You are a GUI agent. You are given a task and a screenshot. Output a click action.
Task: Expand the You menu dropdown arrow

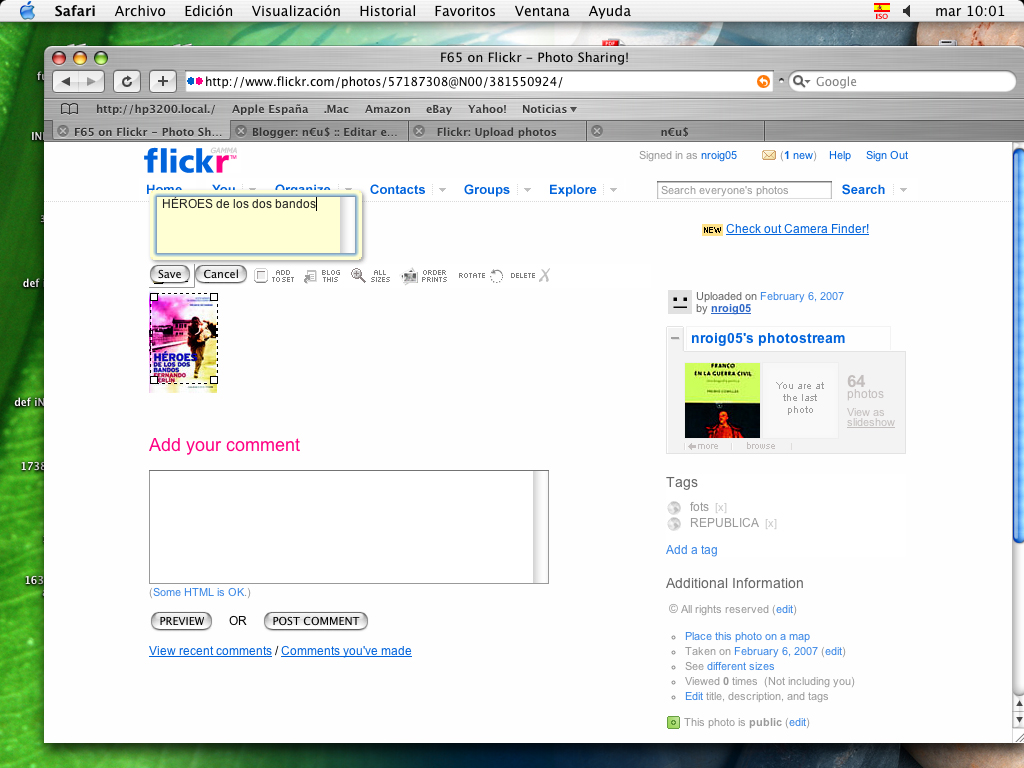(253, 190)
